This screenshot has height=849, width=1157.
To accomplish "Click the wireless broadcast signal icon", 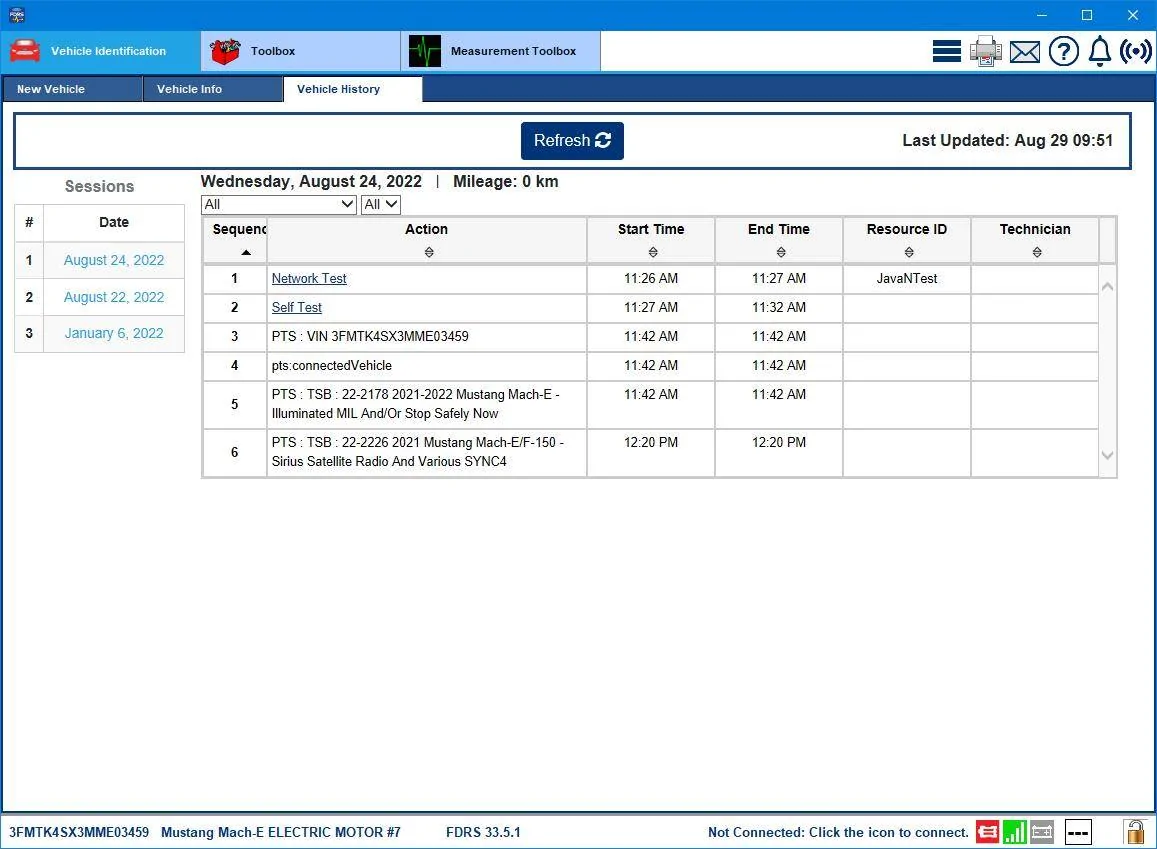I will tap(1135, 51).
